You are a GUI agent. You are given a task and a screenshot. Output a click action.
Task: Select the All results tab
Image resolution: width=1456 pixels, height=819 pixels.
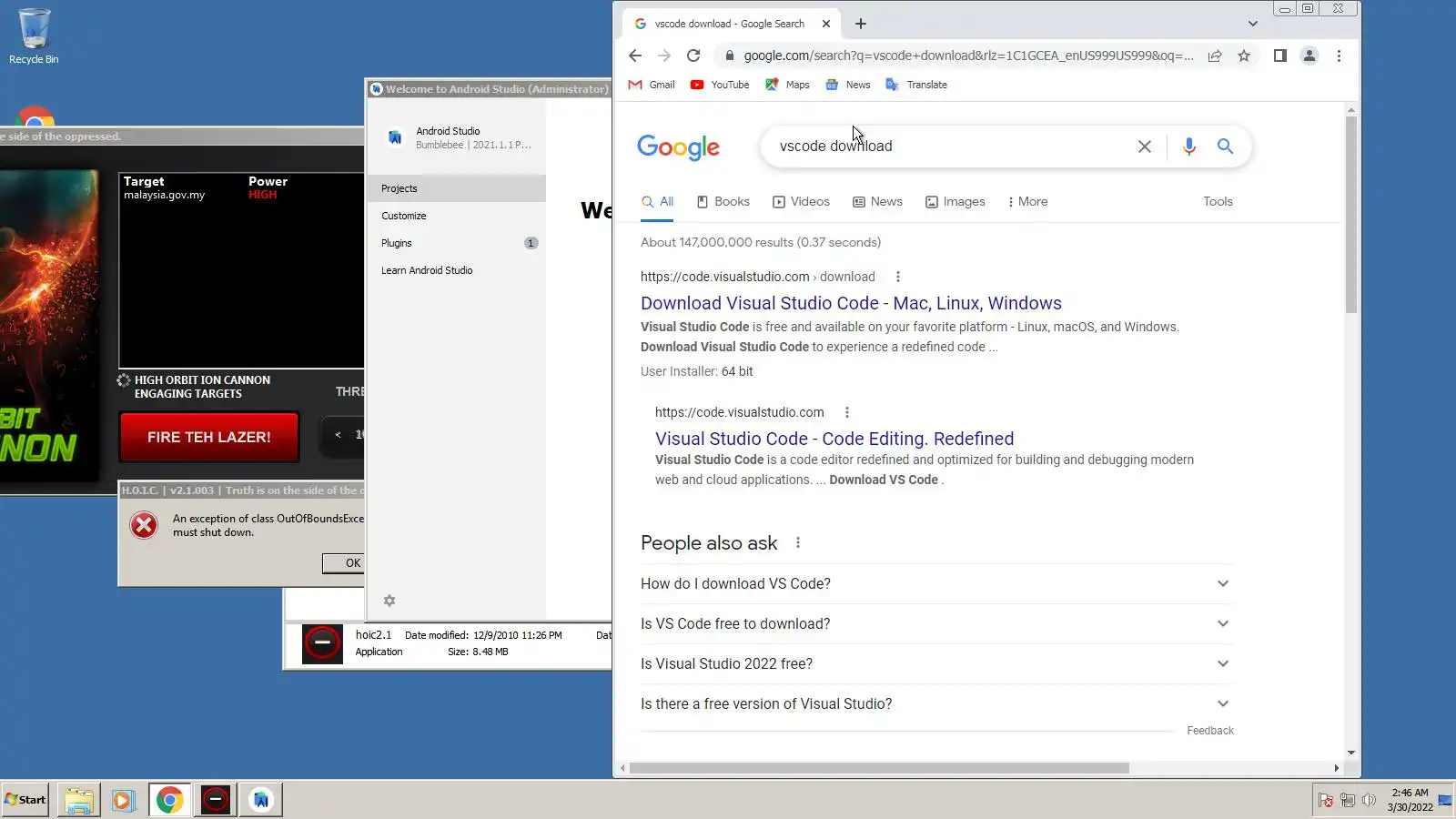click(658, 202)
